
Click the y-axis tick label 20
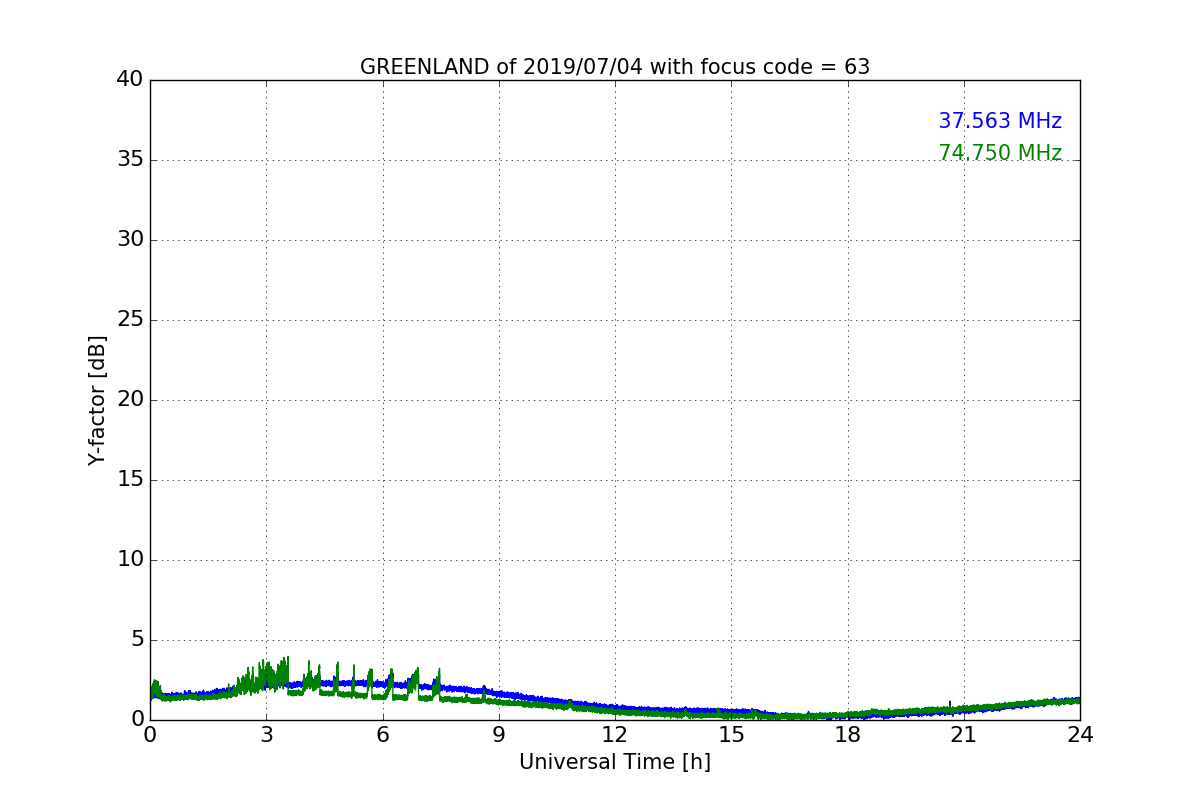130,400
